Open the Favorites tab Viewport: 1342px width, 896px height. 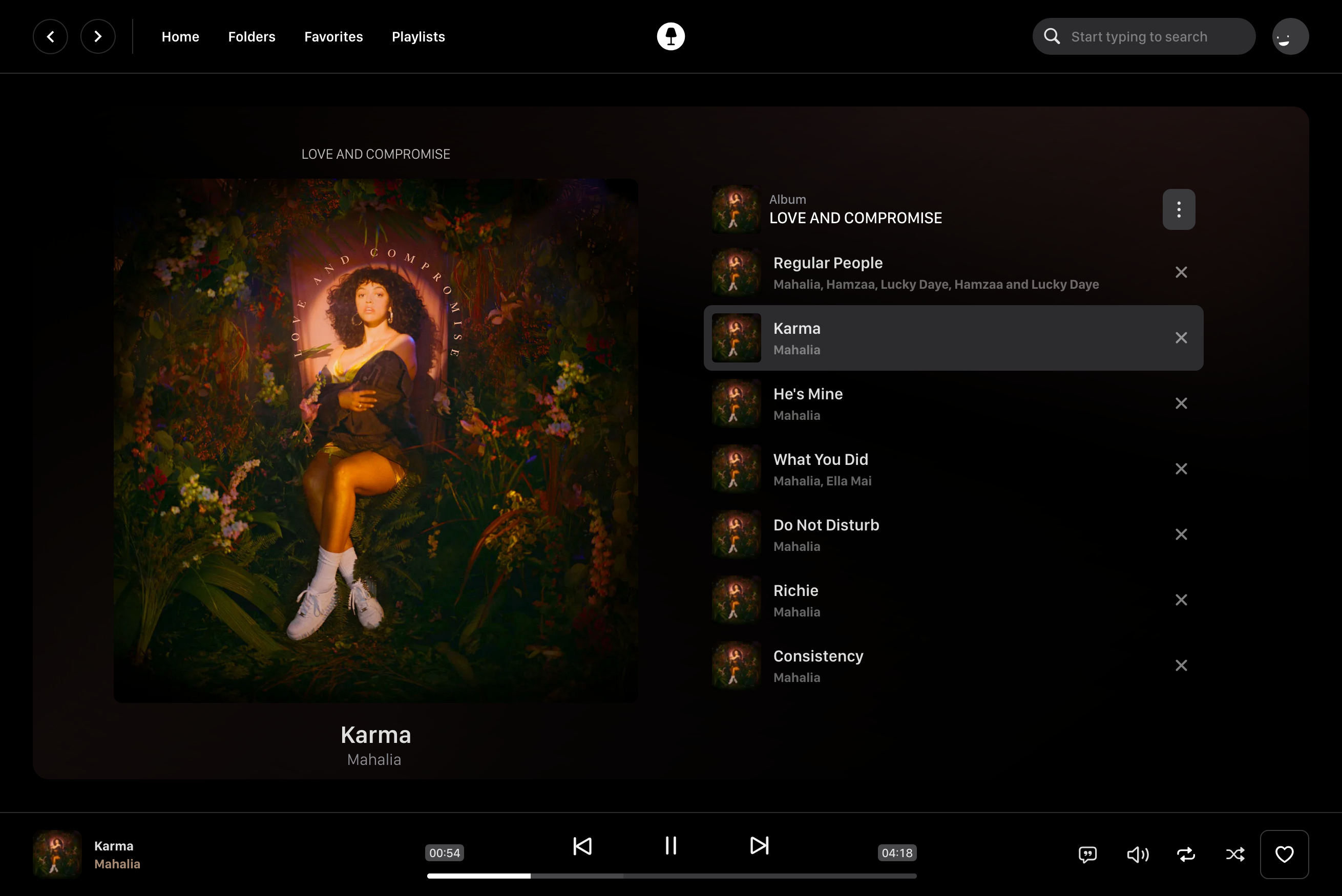click(333, 36)
